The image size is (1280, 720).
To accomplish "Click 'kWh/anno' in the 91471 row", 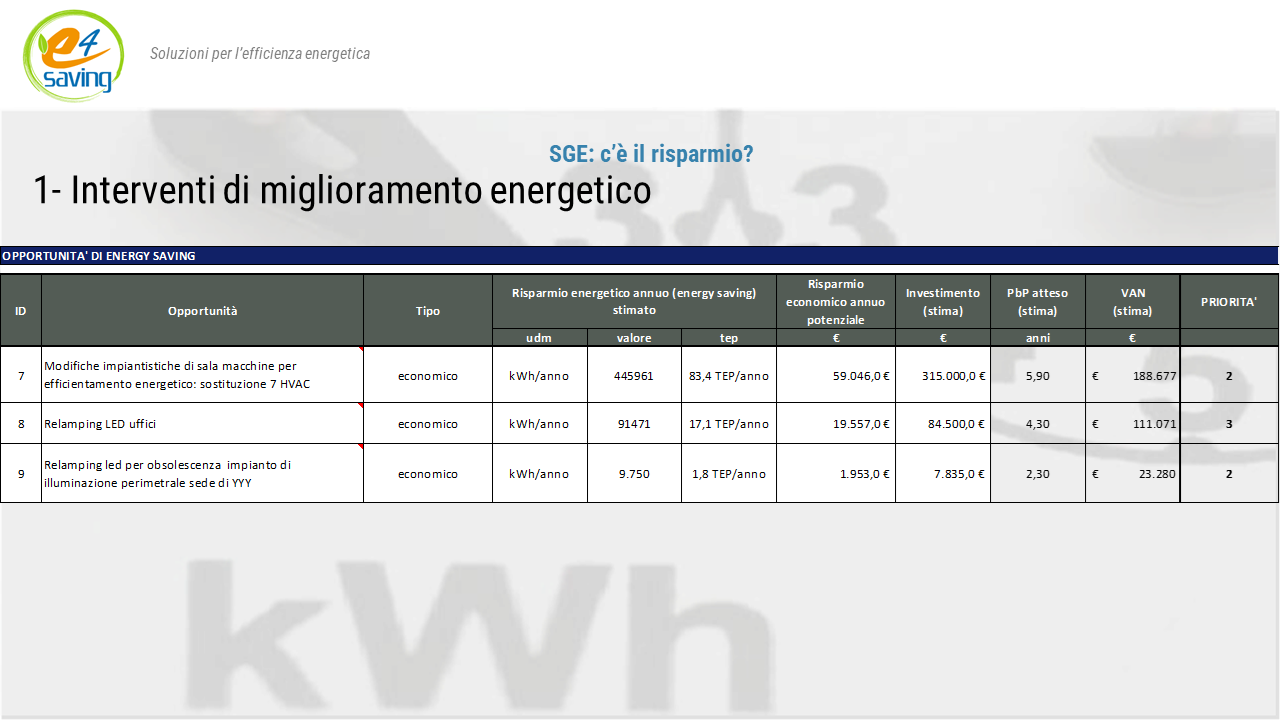I will click(540, 424).
